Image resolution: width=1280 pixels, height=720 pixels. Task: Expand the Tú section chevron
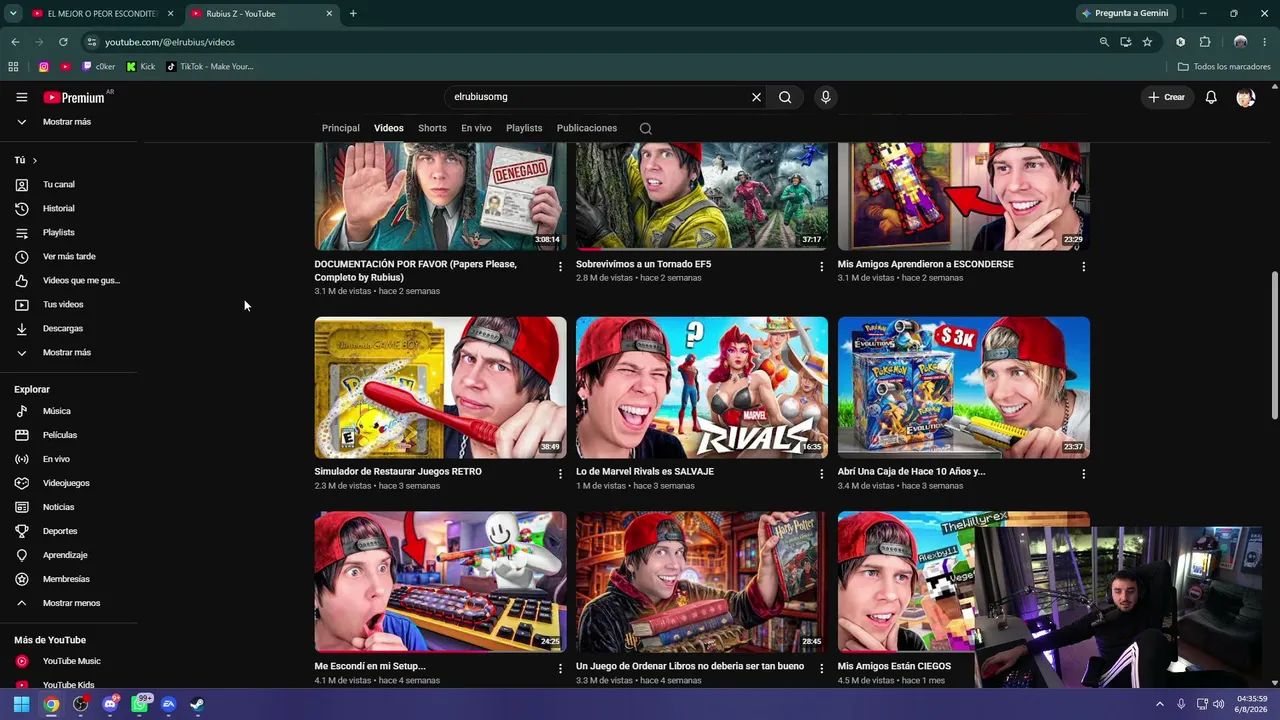[x=34, y=160]
